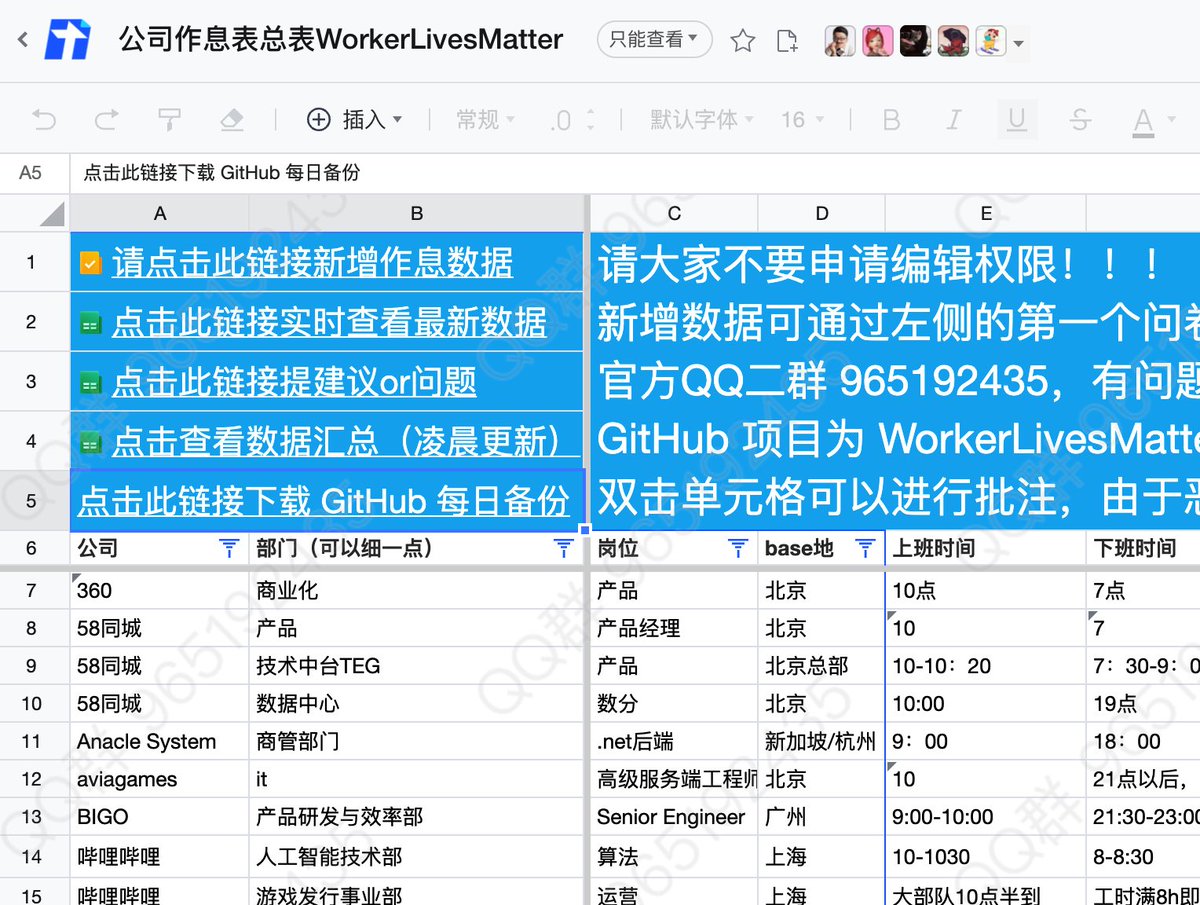Open the 常规 number format dropdown
The image size is (1200, 905).
coord(486,120)
